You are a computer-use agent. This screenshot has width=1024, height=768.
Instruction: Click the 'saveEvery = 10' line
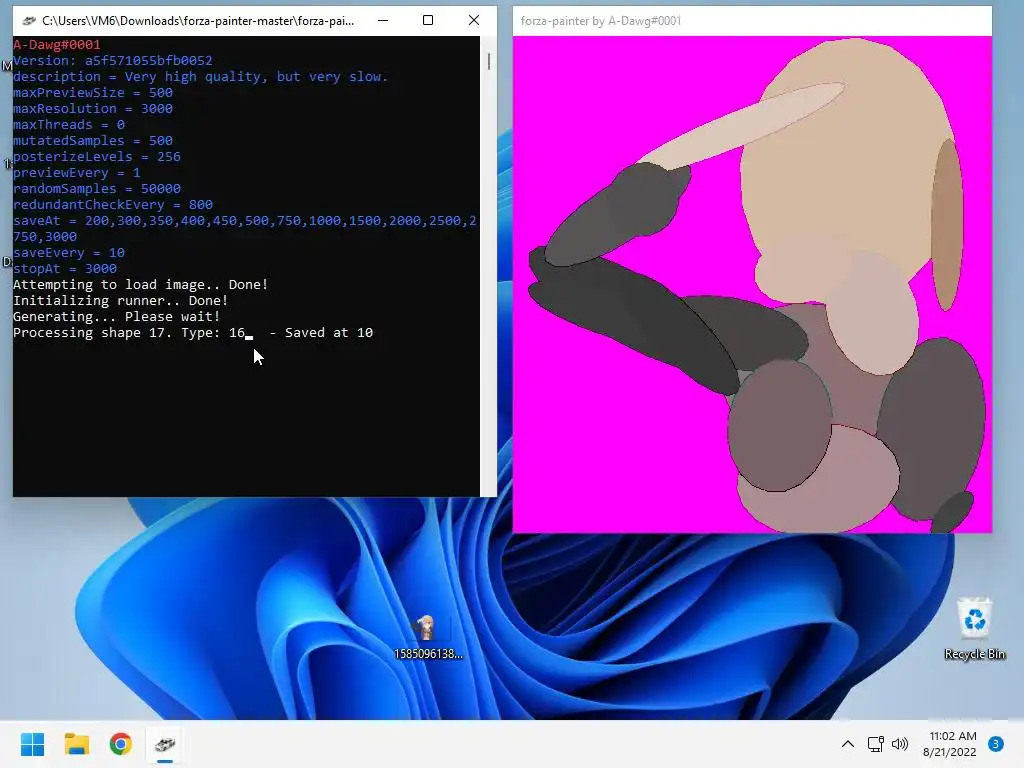(69, 253)
